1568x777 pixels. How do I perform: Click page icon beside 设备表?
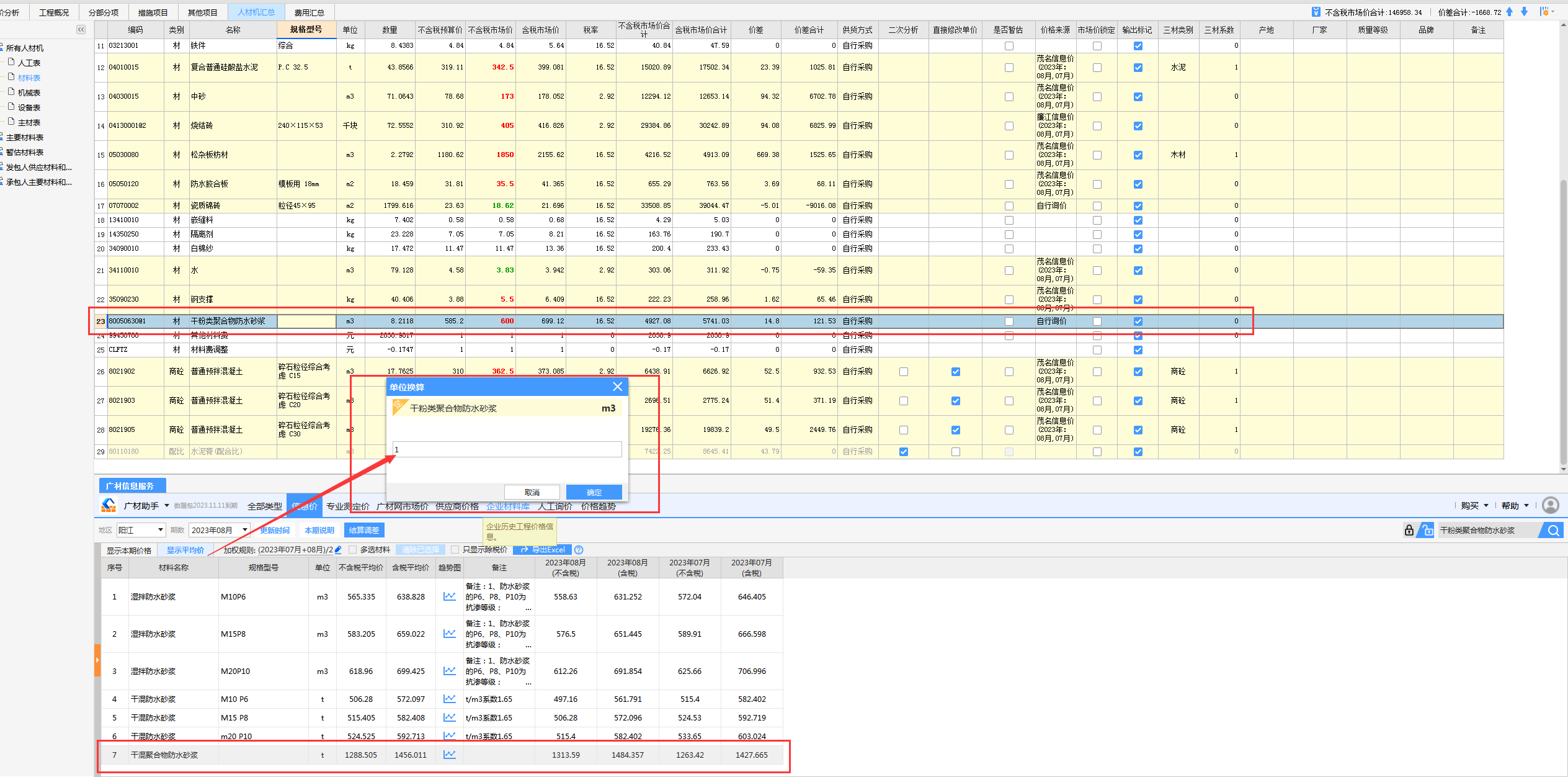coord(11,107)
